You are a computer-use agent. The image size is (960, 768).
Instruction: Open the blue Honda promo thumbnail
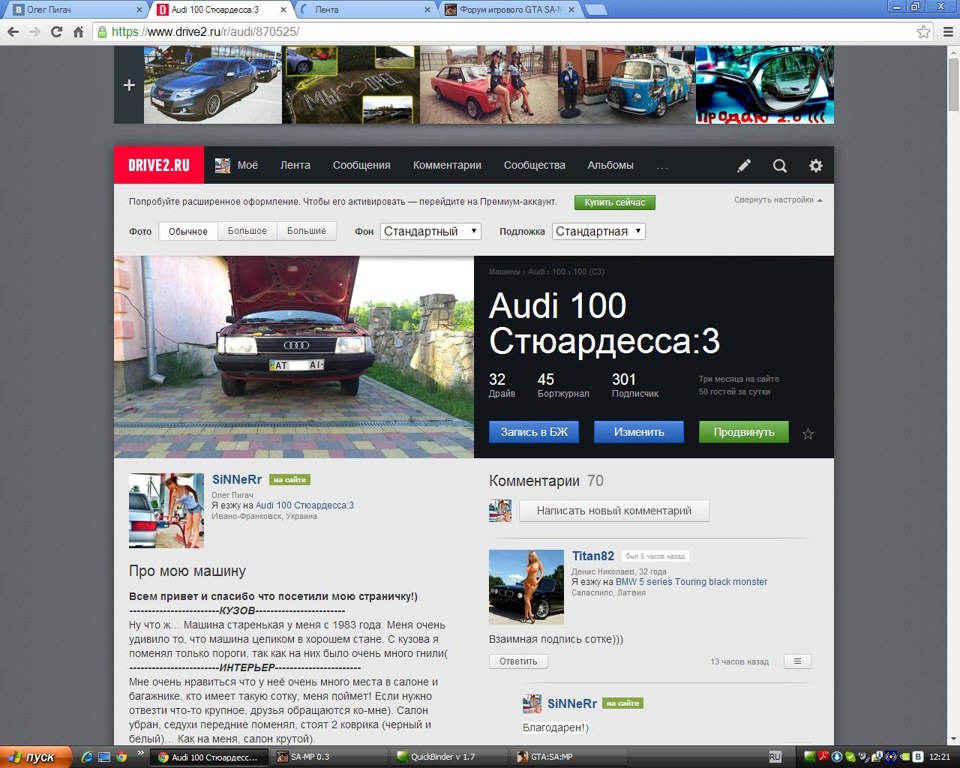213,85
